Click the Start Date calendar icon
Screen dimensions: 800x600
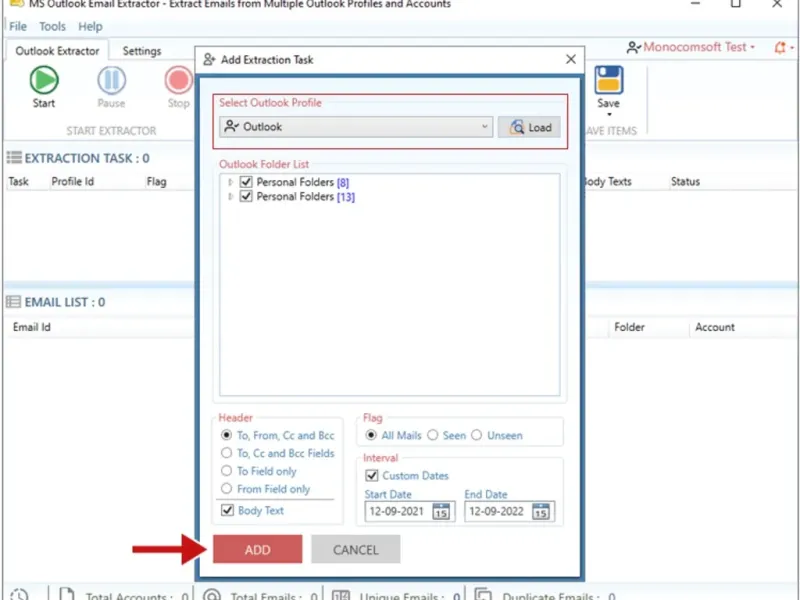441,511
